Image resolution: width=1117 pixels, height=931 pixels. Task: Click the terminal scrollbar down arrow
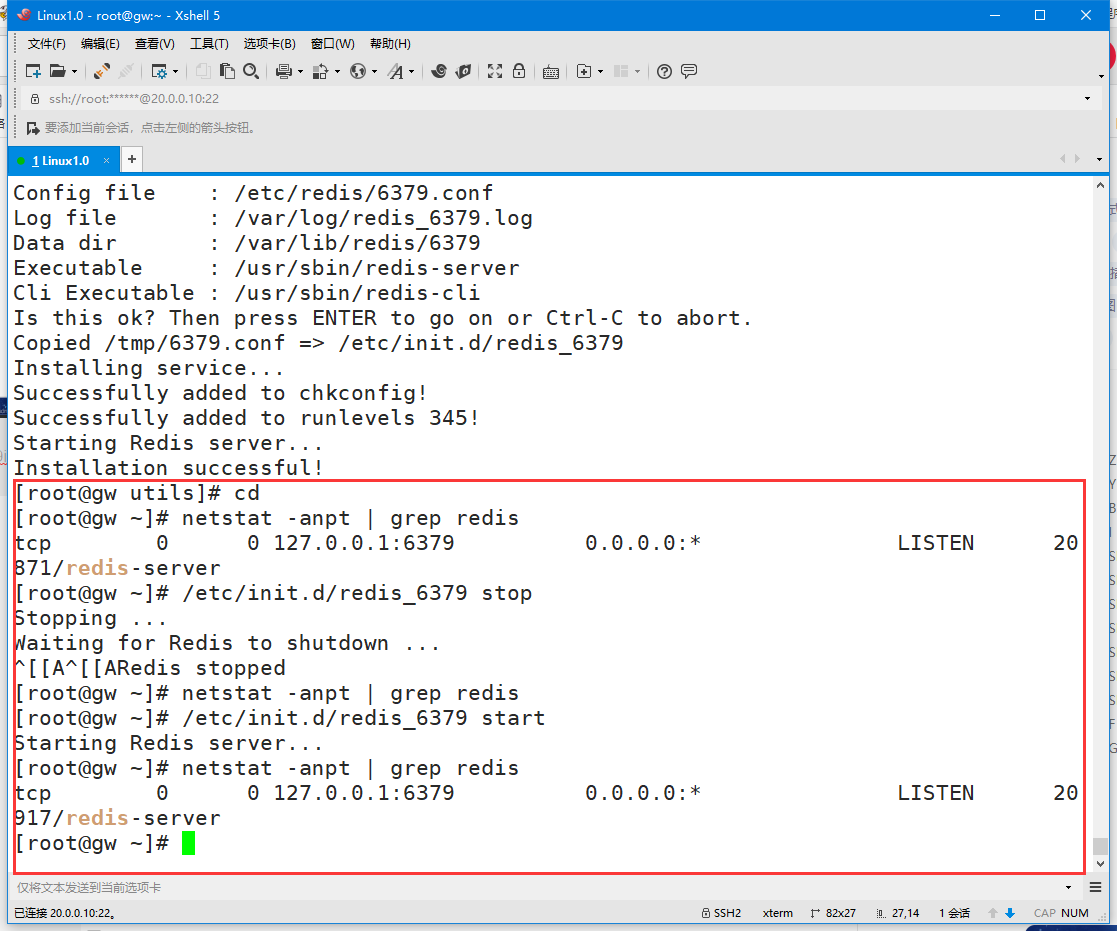[1100, 863]
